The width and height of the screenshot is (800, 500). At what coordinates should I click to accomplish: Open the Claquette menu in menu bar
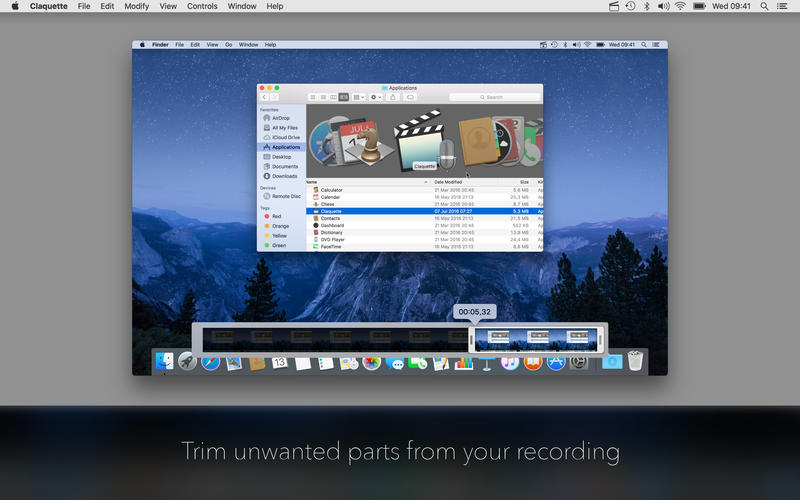point(48,6)
